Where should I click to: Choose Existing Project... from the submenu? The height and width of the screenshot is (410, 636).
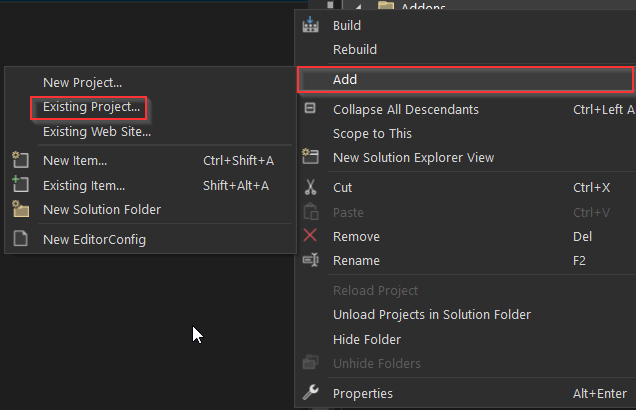click(92, 107)
